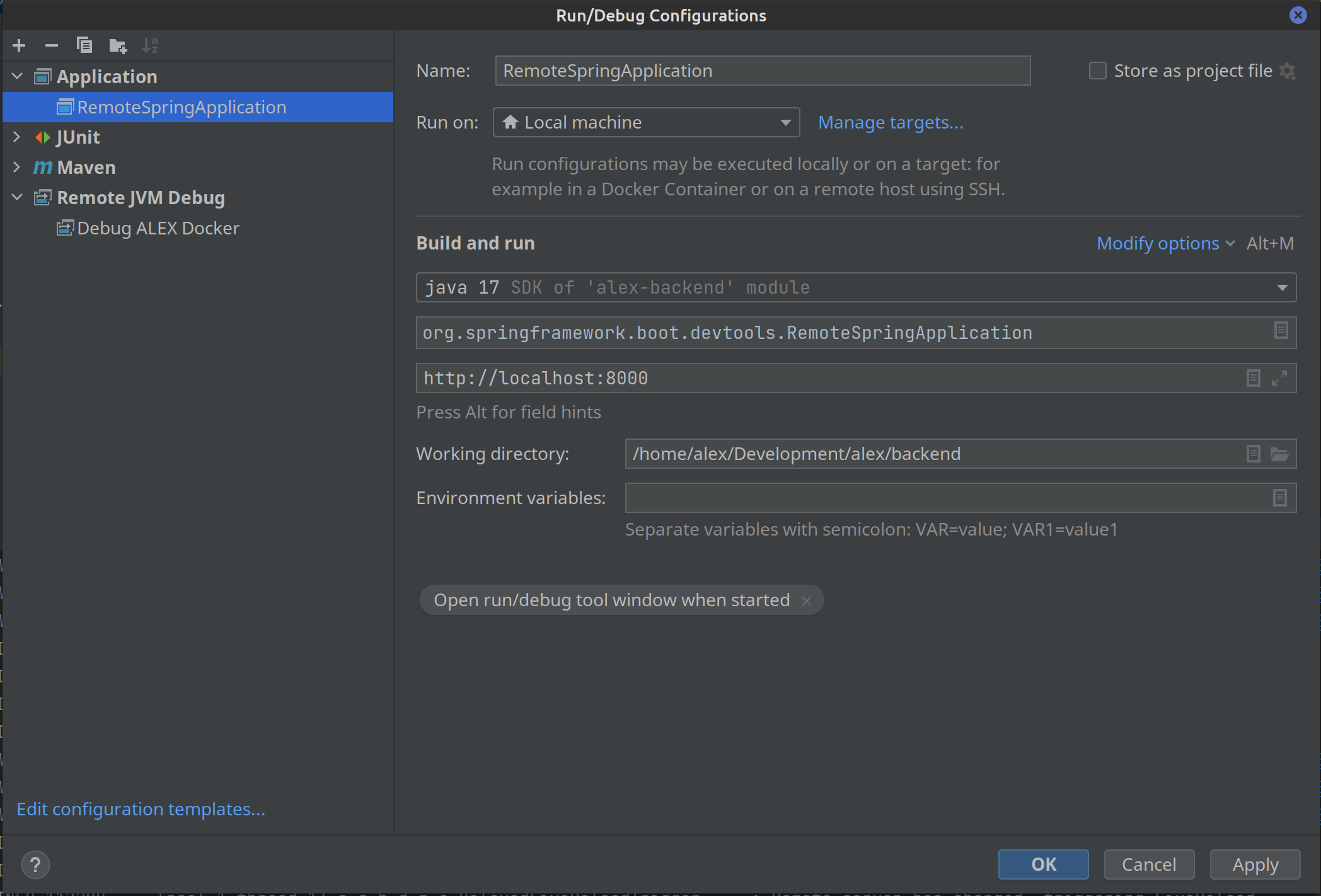The height and width of the screenshot is (896, 1321).
Task: Click Edit configuration templates link
Action: tap(141, 808)
